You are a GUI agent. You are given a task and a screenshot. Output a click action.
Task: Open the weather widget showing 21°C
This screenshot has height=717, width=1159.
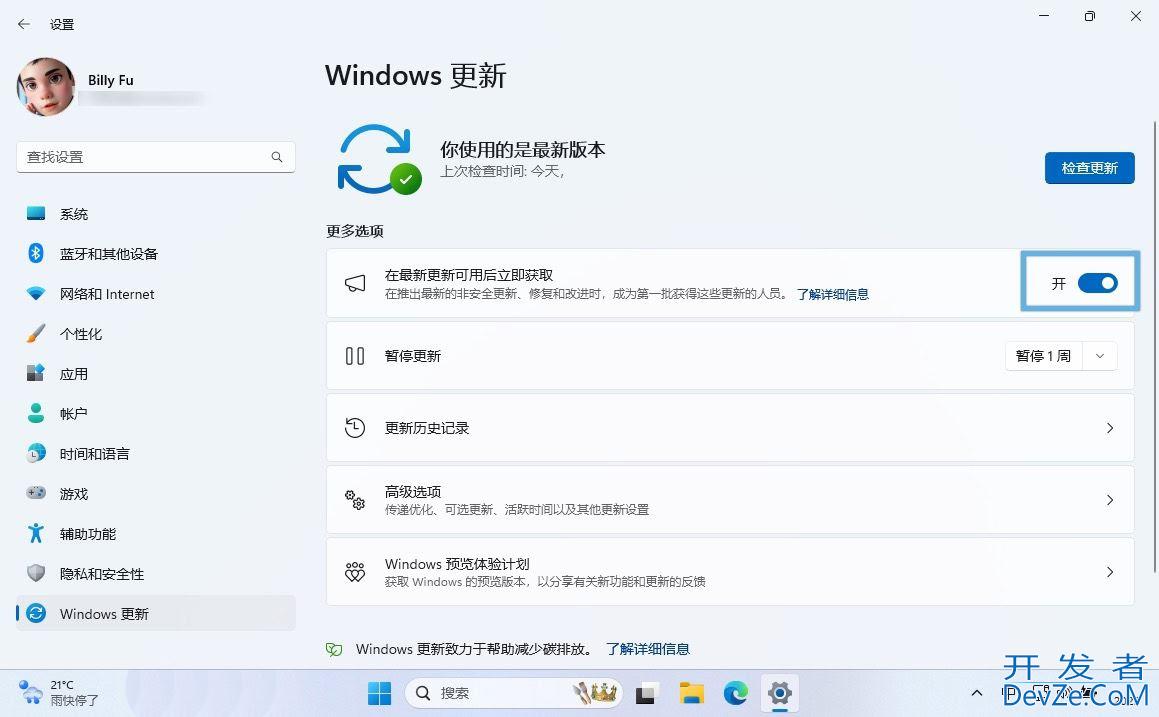[x=59, y=693]
